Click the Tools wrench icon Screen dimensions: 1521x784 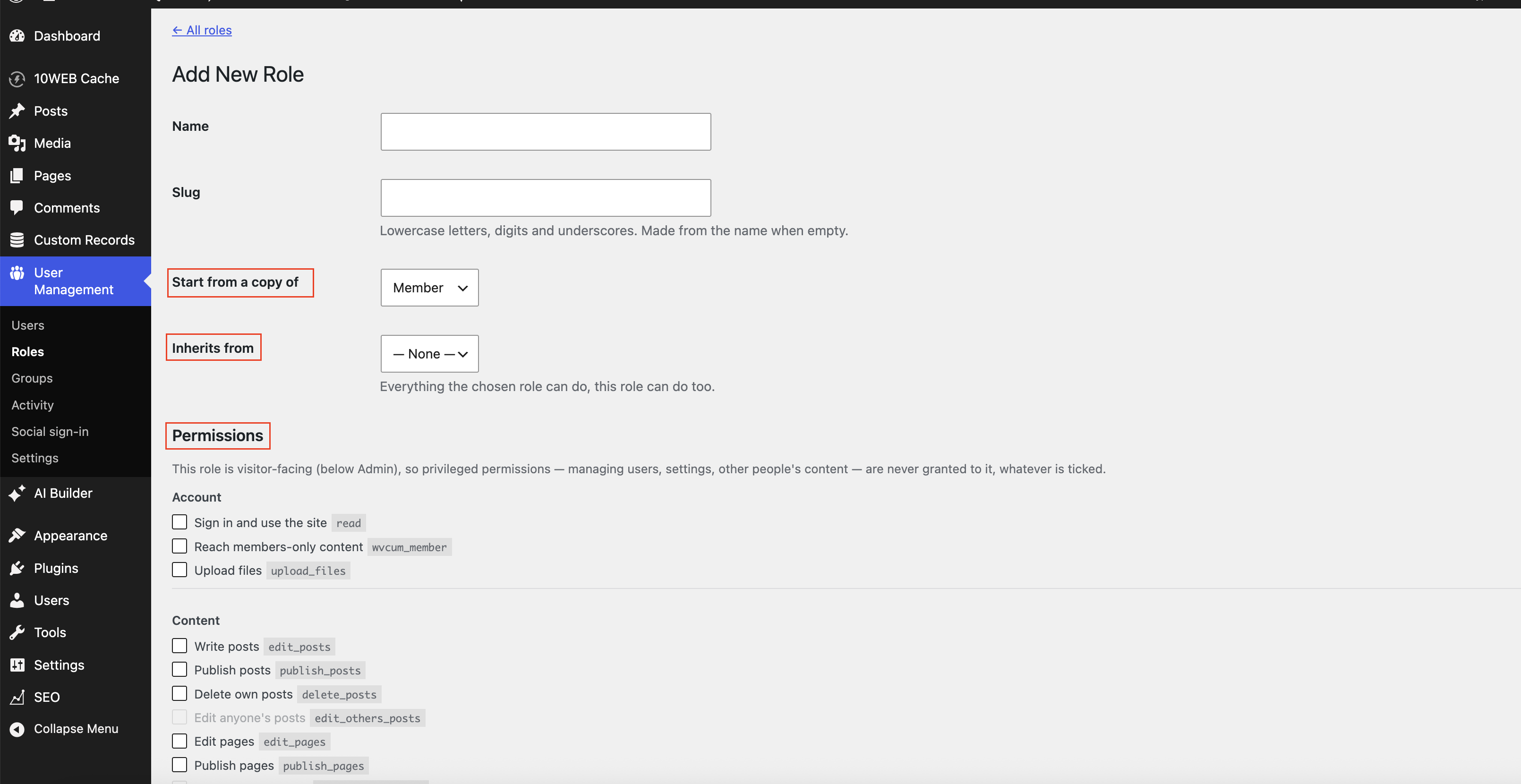pos(17,632)
